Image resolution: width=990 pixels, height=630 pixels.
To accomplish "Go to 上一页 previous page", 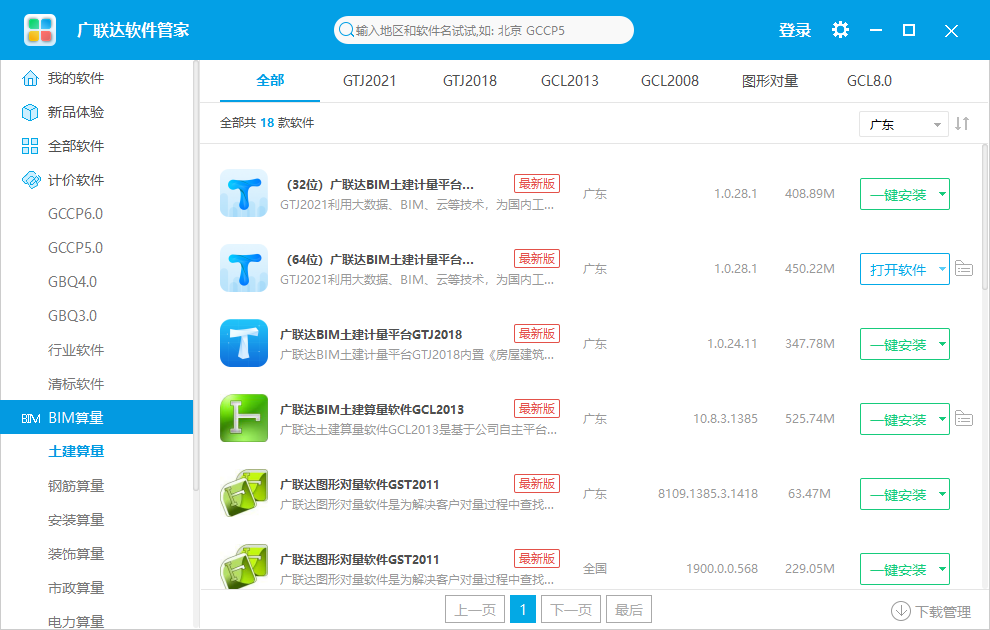I will click(475, 609).
